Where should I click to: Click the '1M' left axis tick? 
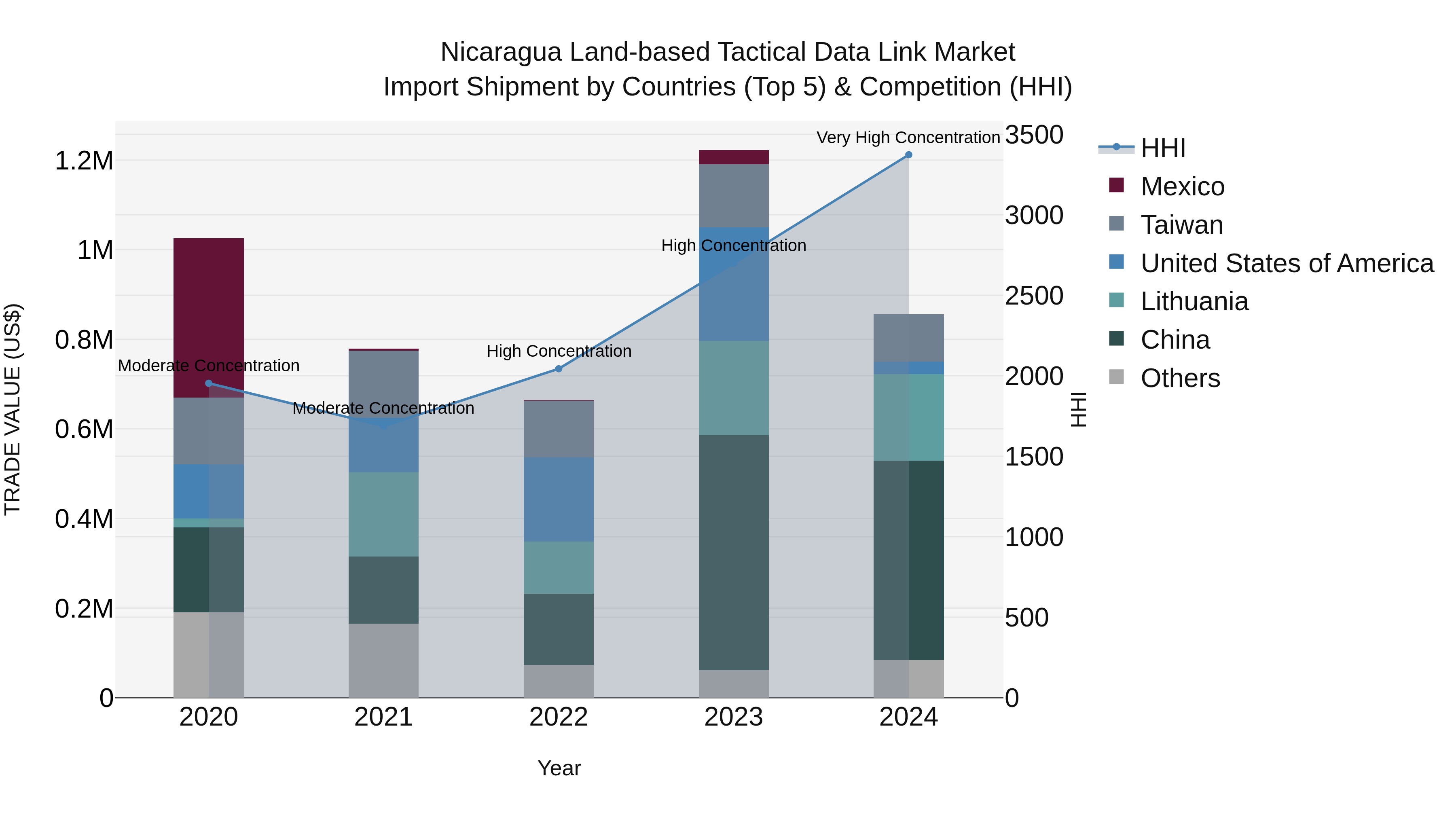pyautogui.click(x=95, y=250)
